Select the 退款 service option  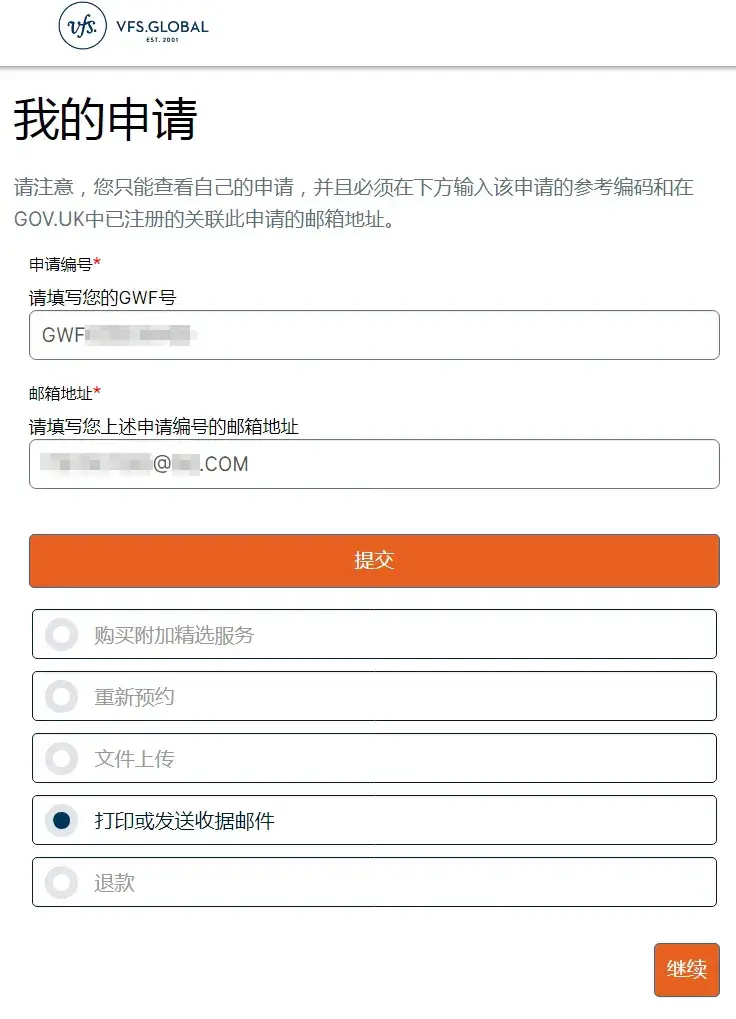62,881
